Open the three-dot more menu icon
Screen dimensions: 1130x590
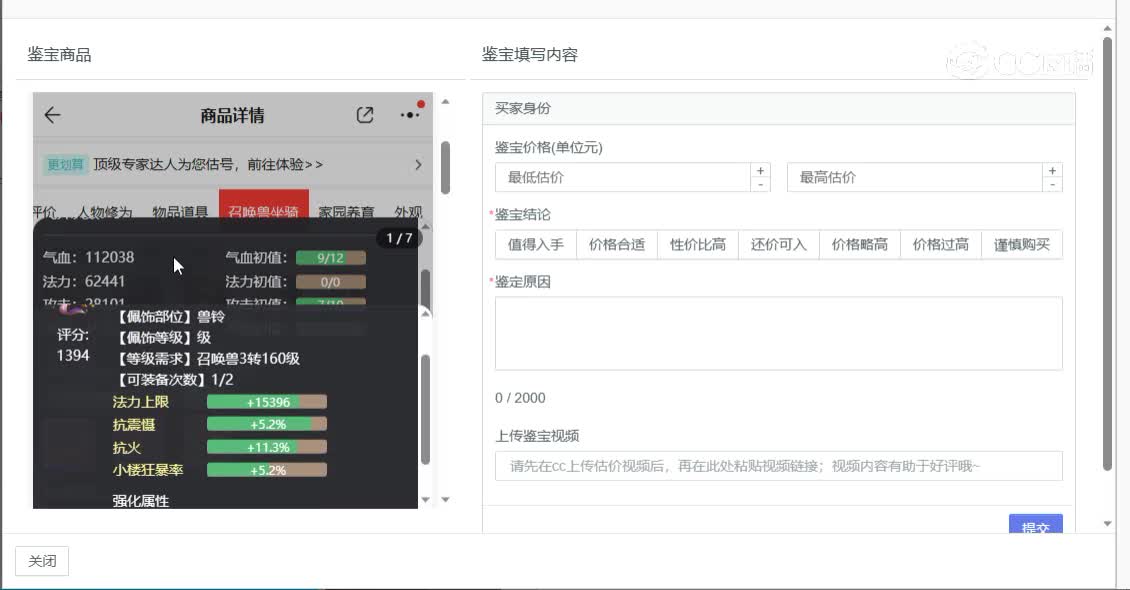(x=409, y=115)
